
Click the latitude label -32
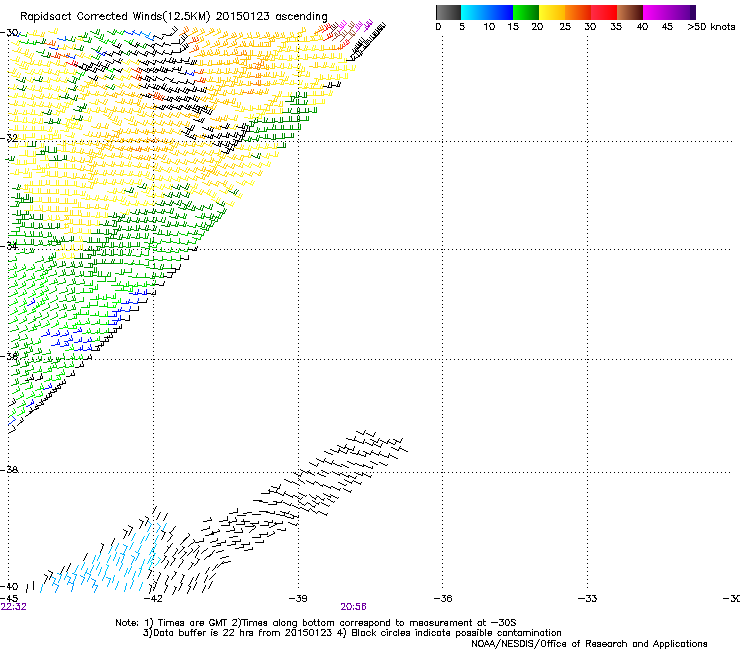point(9,138)
